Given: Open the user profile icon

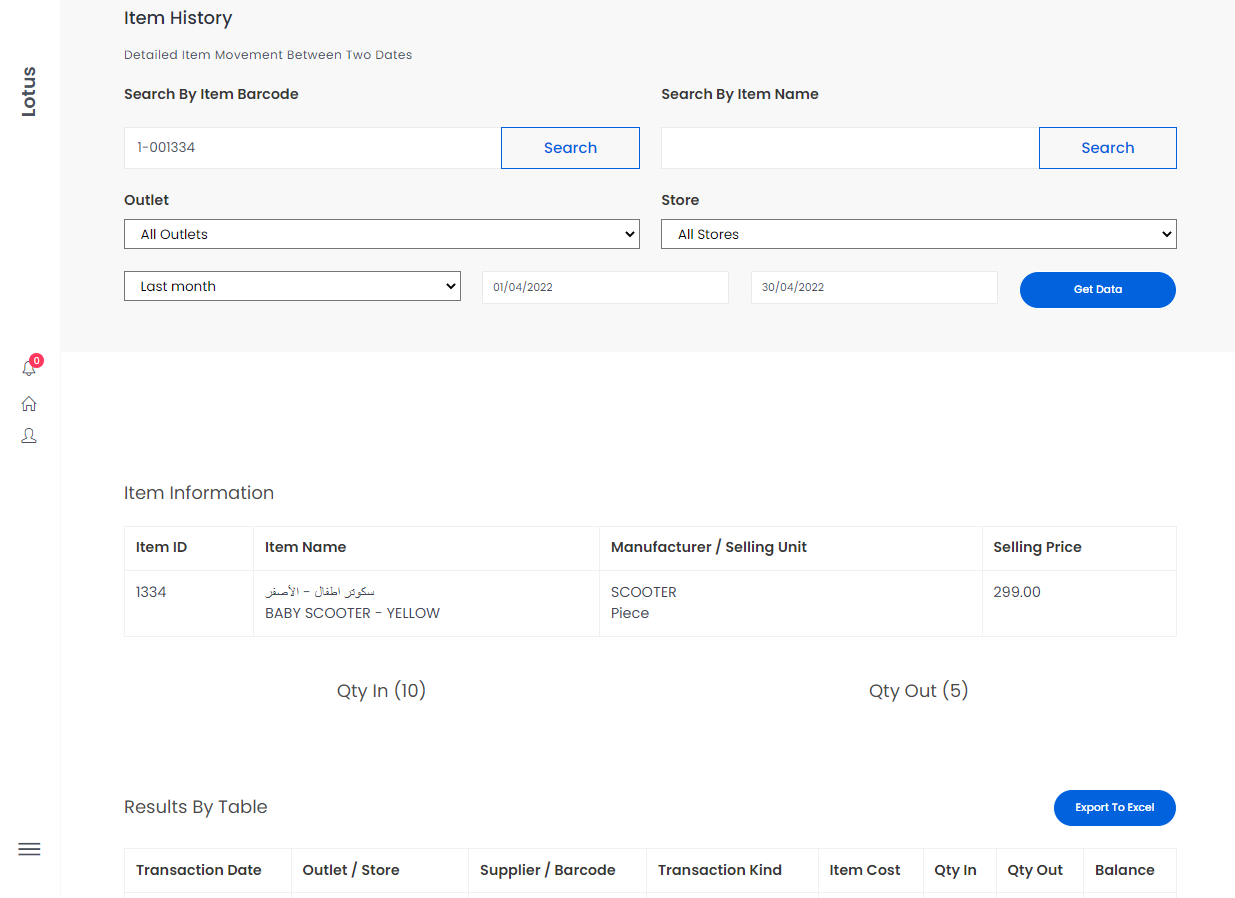Looking at the screenshot, I should [x=29, y=436].
